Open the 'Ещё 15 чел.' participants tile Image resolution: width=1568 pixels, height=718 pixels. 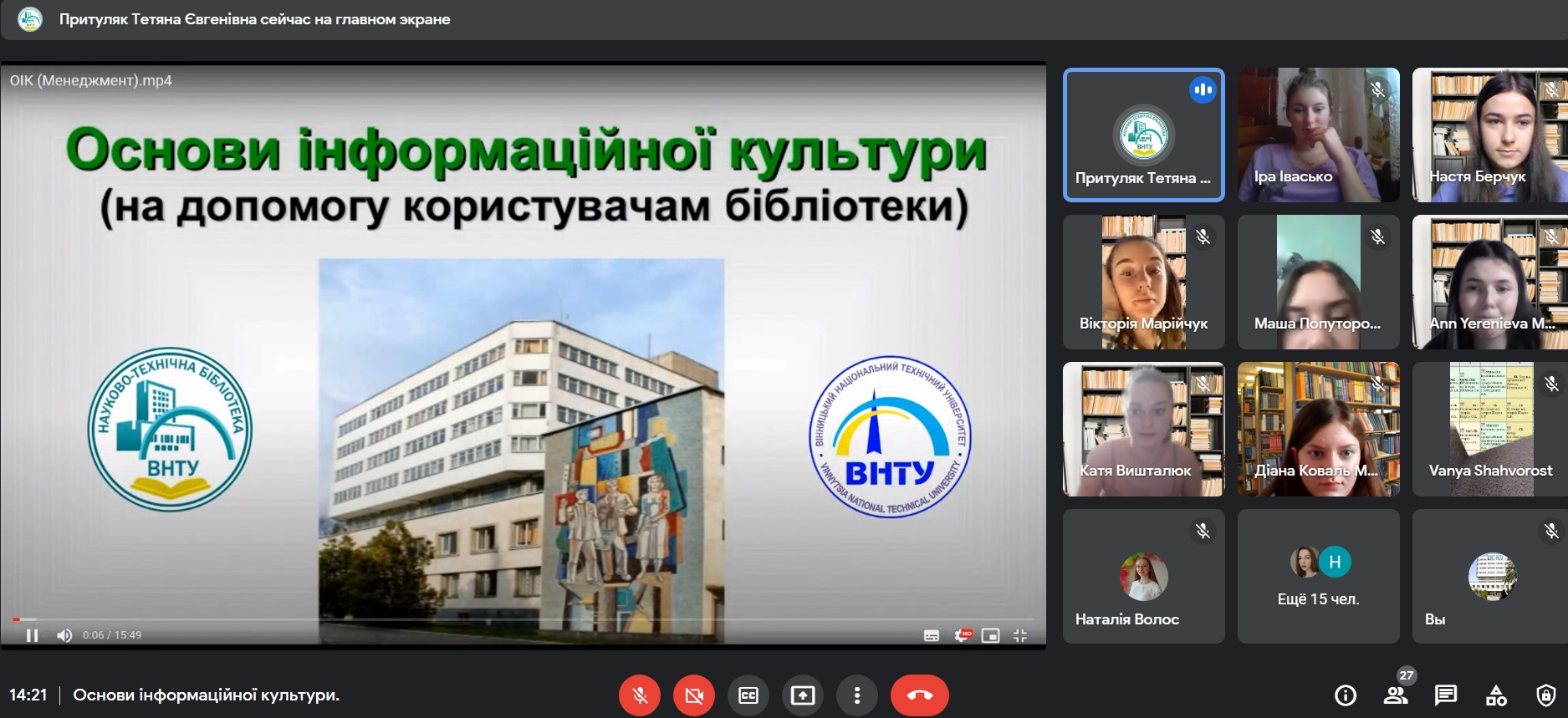click(1319, 577)
